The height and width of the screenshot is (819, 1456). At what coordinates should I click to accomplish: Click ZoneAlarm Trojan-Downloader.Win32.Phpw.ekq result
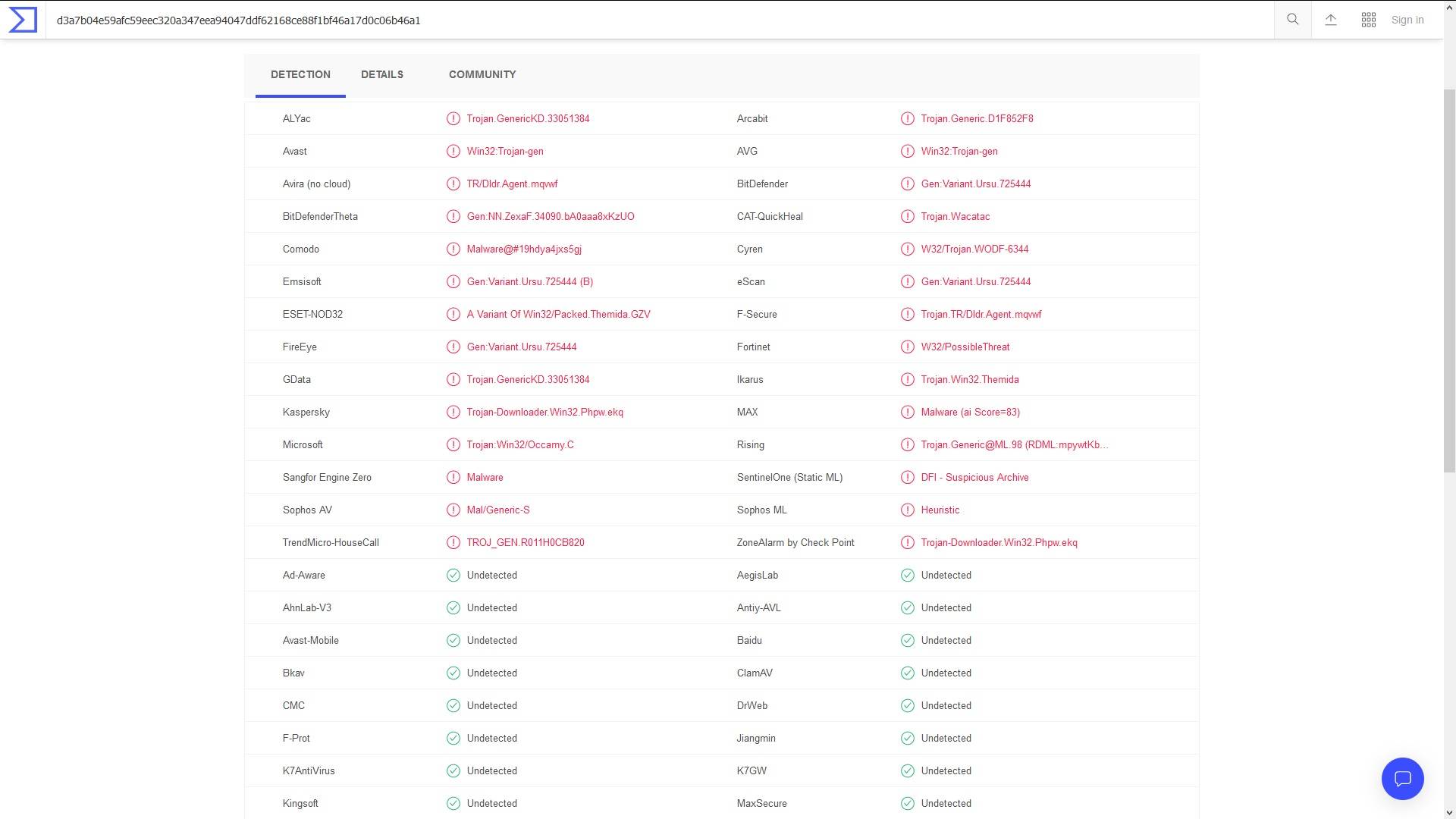tap(999, 543)
